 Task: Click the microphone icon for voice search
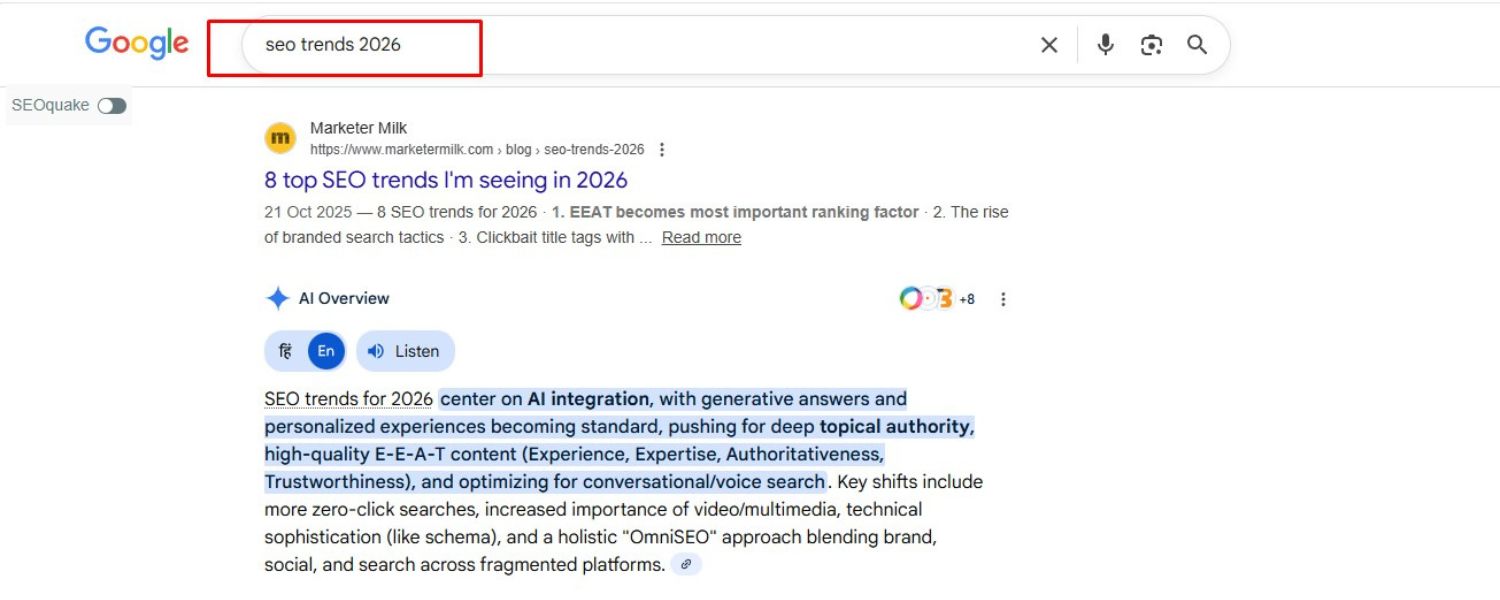1105,45
